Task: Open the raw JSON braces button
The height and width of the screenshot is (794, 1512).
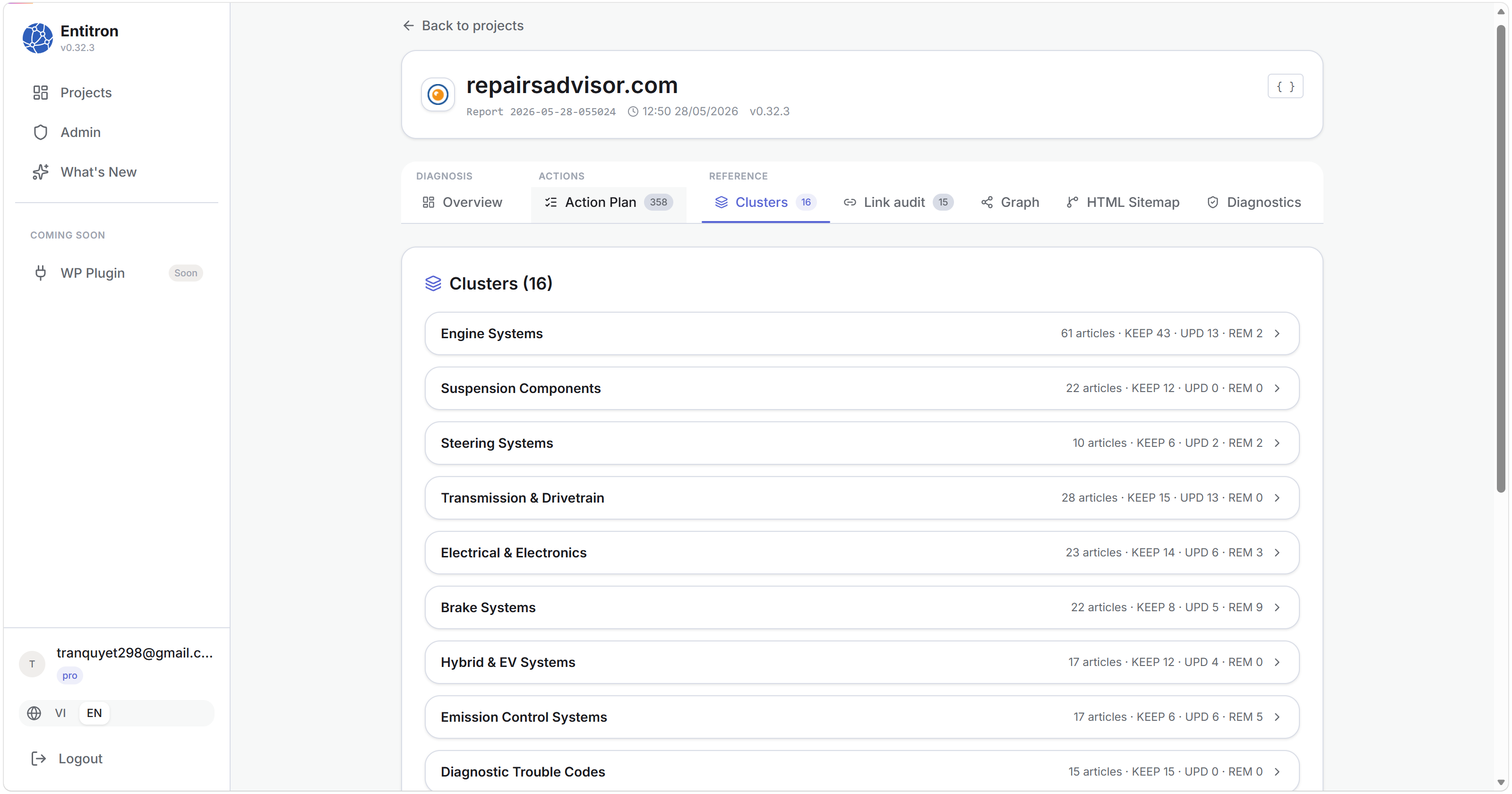Action: point(1285,86)
